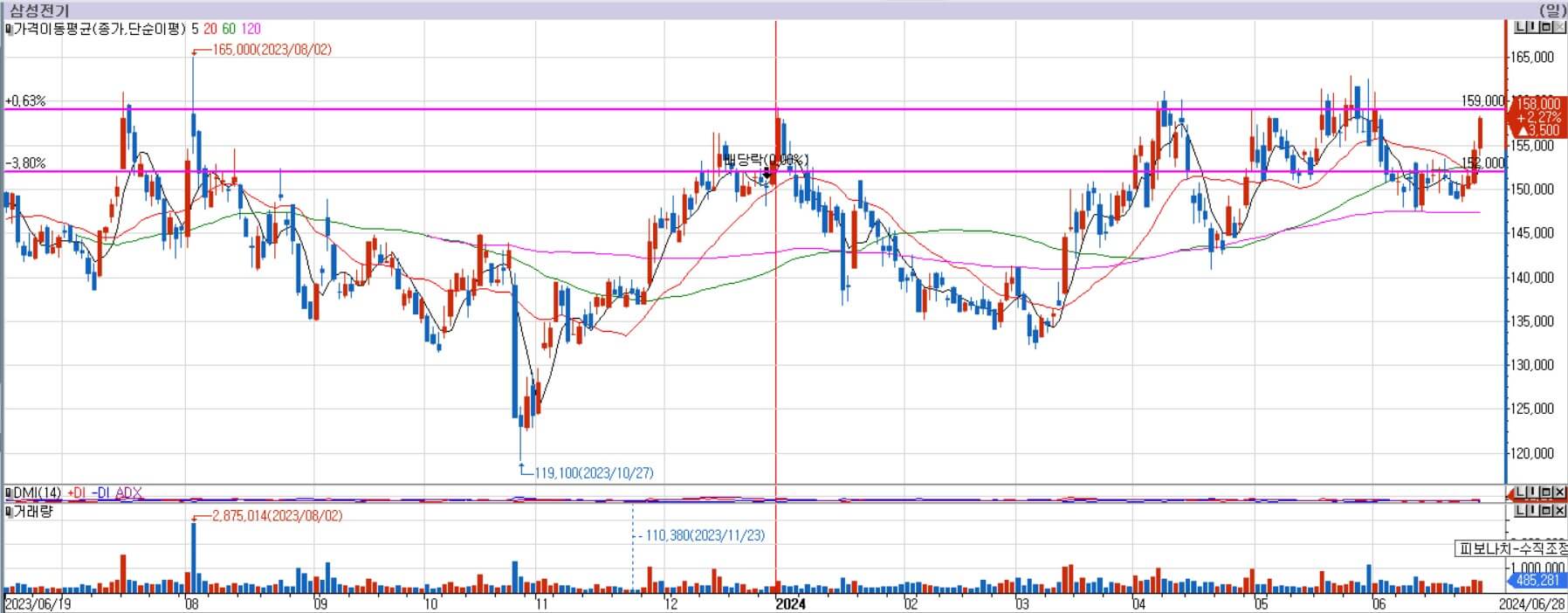Open the 가격이동평균(종가,단순이평) indicator settings
The width and height of the screenshot is (1568, 613).
(x=100, y=29)
